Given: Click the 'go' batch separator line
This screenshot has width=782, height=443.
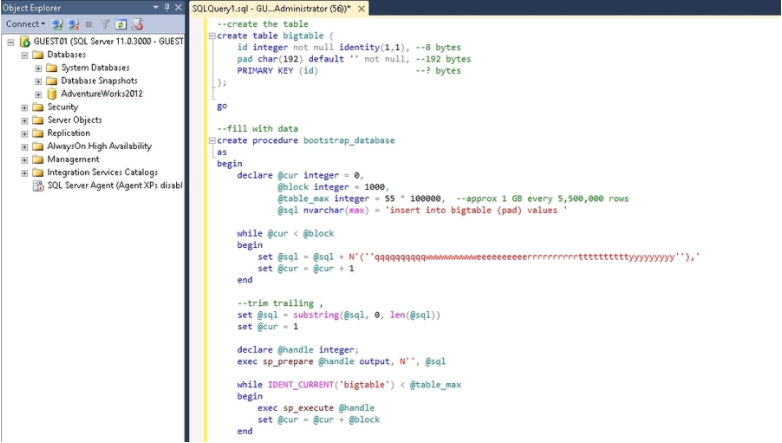Looking at the screenshot, I should pos(222,106).
